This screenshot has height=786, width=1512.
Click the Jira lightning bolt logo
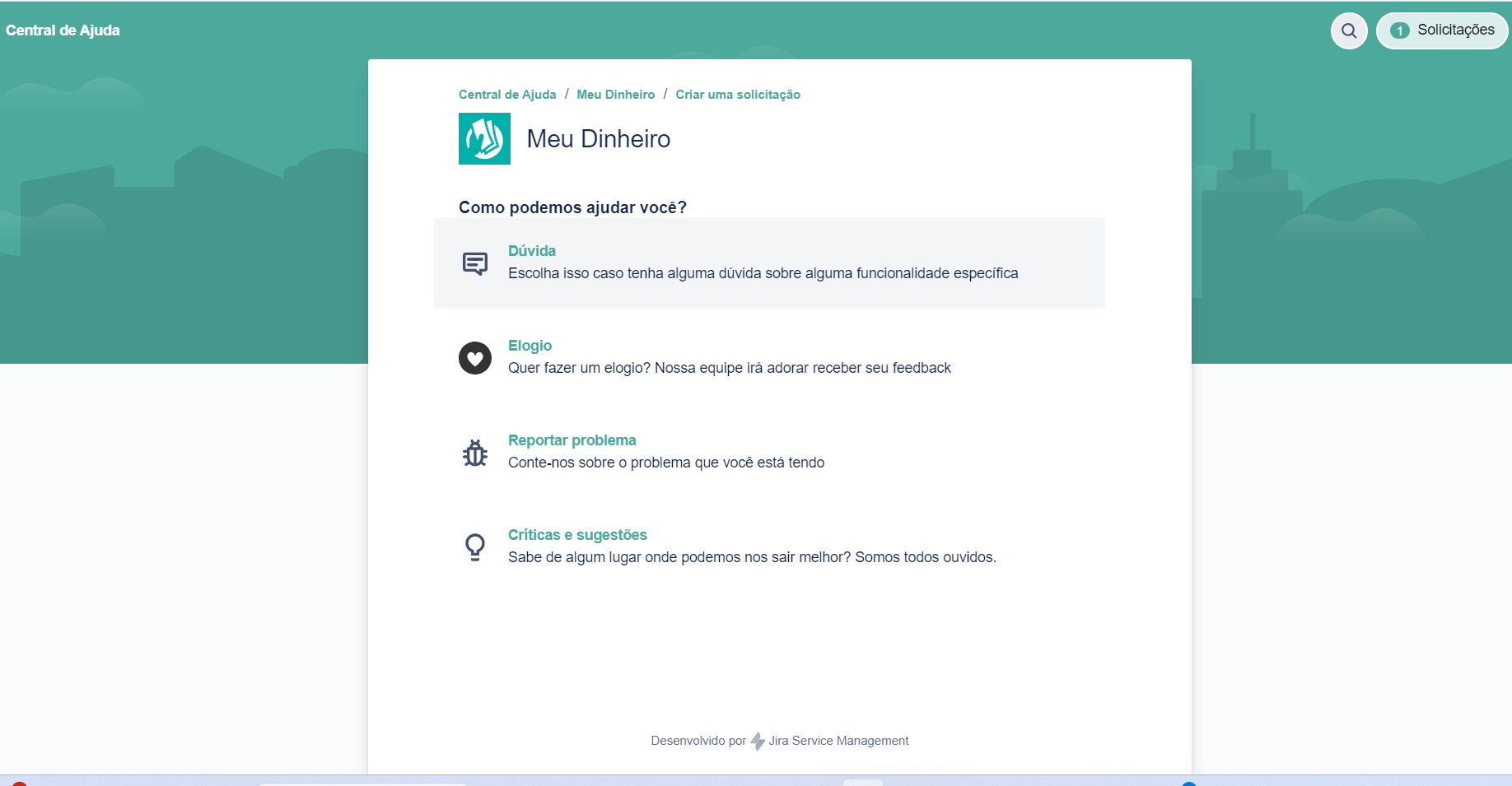point(758,742)
